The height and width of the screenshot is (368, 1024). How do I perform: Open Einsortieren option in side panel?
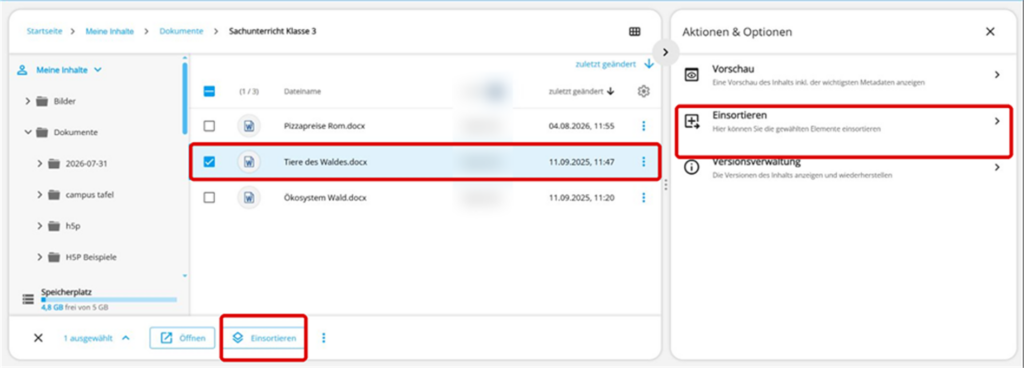point(843,121)
